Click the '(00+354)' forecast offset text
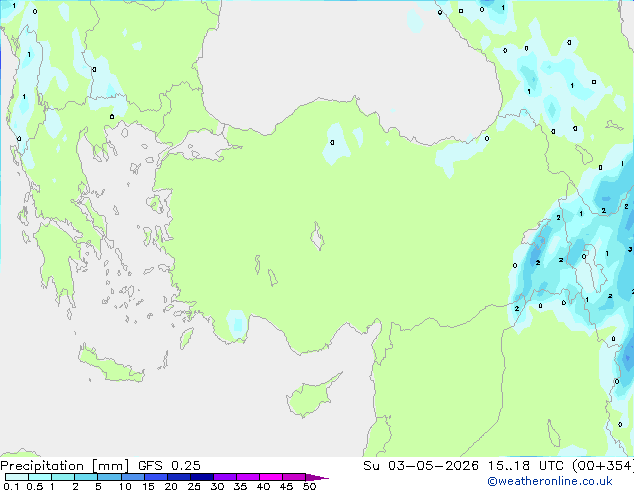The height and width of the screenshot is (490, 634). (x=603, y=466)
